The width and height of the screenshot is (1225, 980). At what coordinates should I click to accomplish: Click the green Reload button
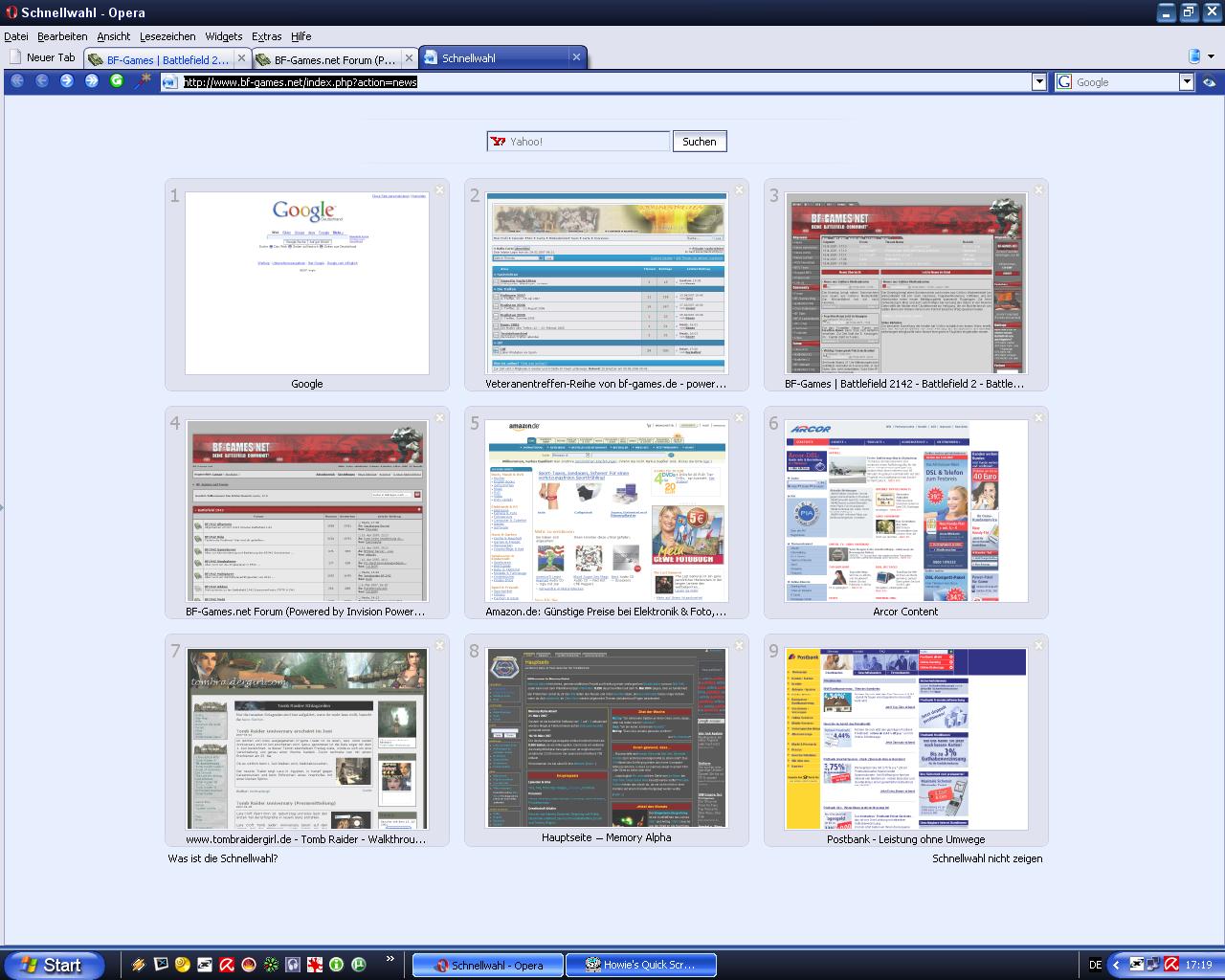pyautogui.click(x=117, y=81)
